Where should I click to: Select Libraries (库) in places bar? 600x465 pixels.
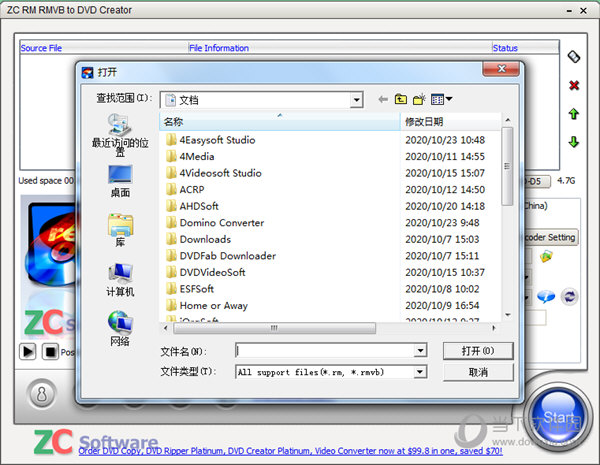click(x=120, y=230)
